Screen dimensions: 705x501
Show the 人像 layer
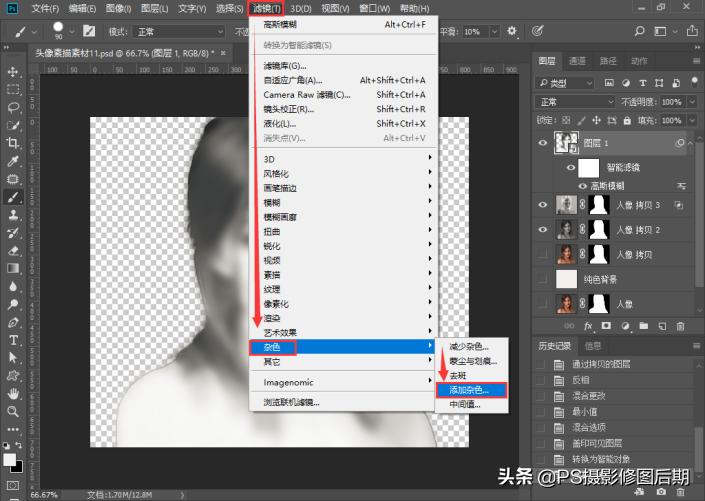[x=543, y=304]
